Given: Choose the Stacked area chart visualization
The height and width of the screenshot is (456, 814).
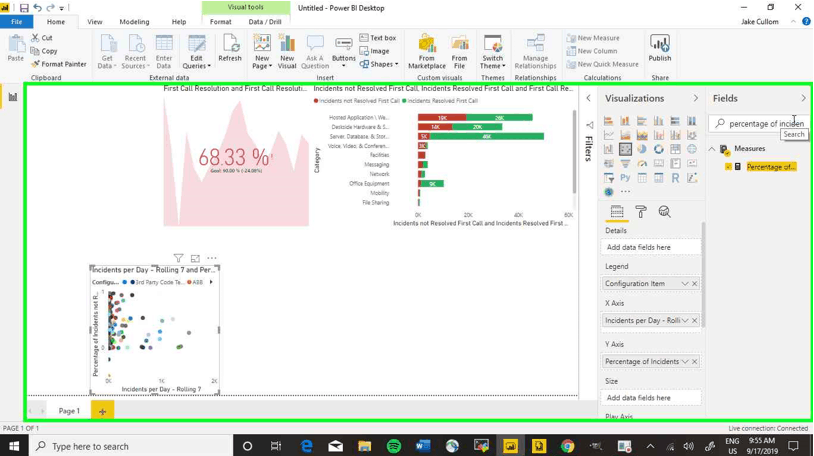Looking at the screenshot, I should (x=642, y=135).
